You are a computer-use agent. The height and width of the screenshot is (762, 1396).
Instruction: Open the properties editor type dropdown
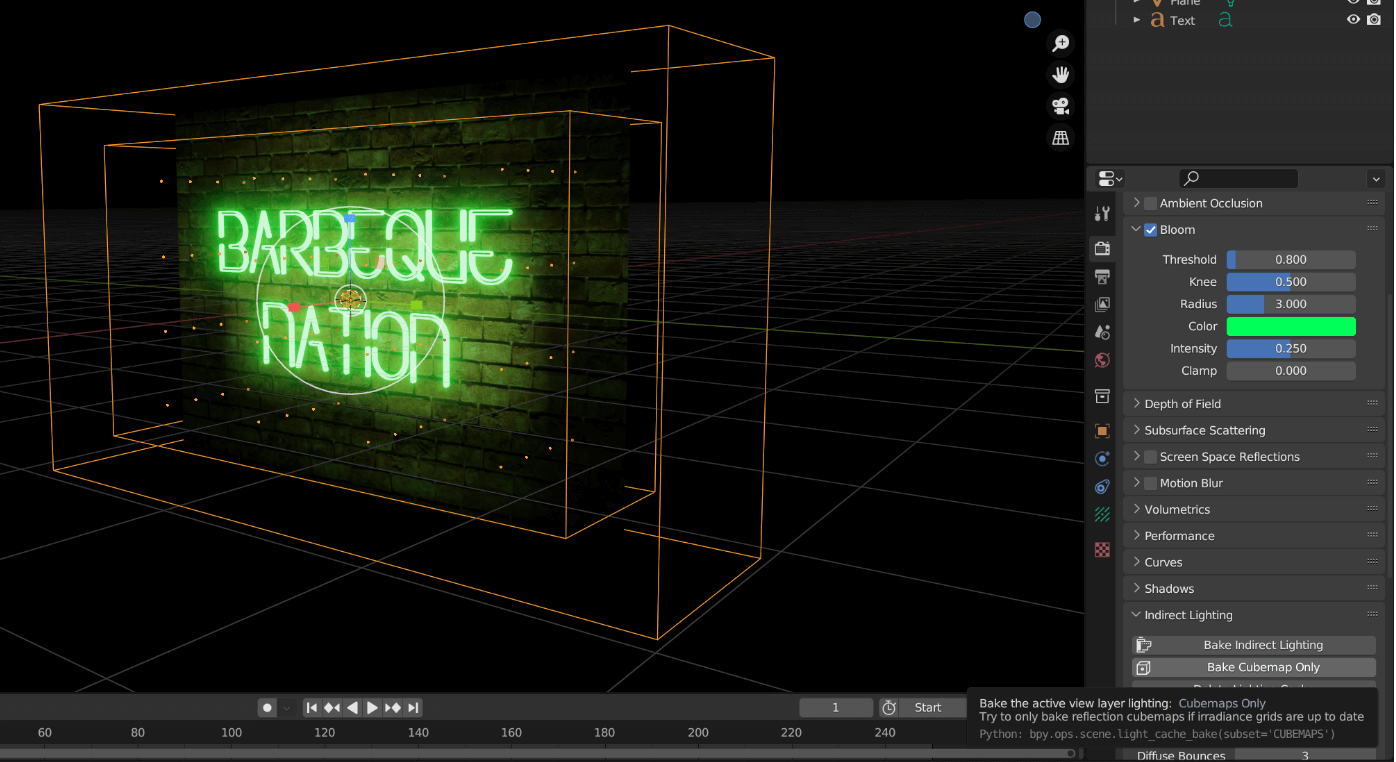point(1110,179)
